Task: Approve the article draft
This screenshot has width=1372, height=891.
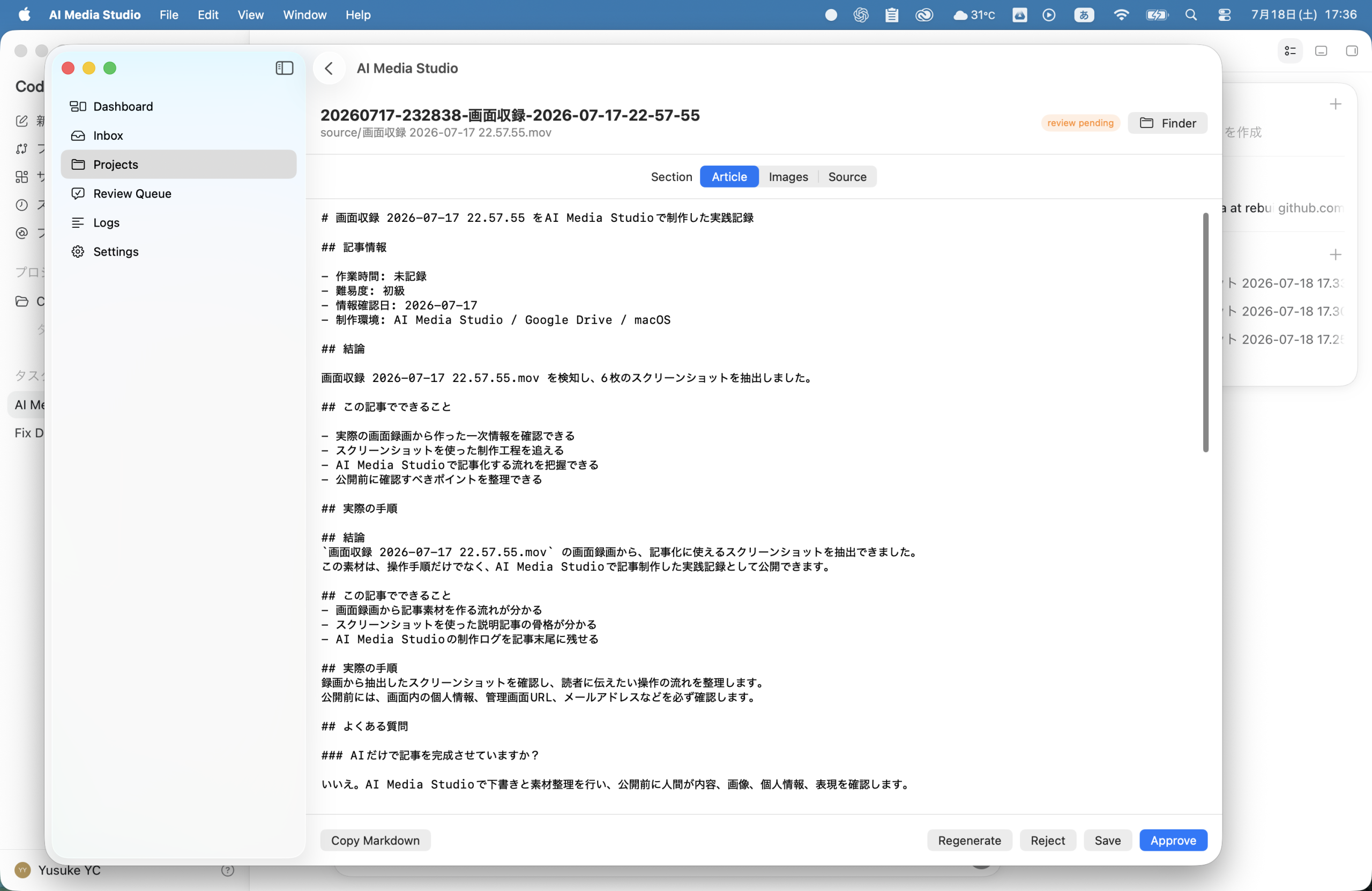Action: [1173, 840]
